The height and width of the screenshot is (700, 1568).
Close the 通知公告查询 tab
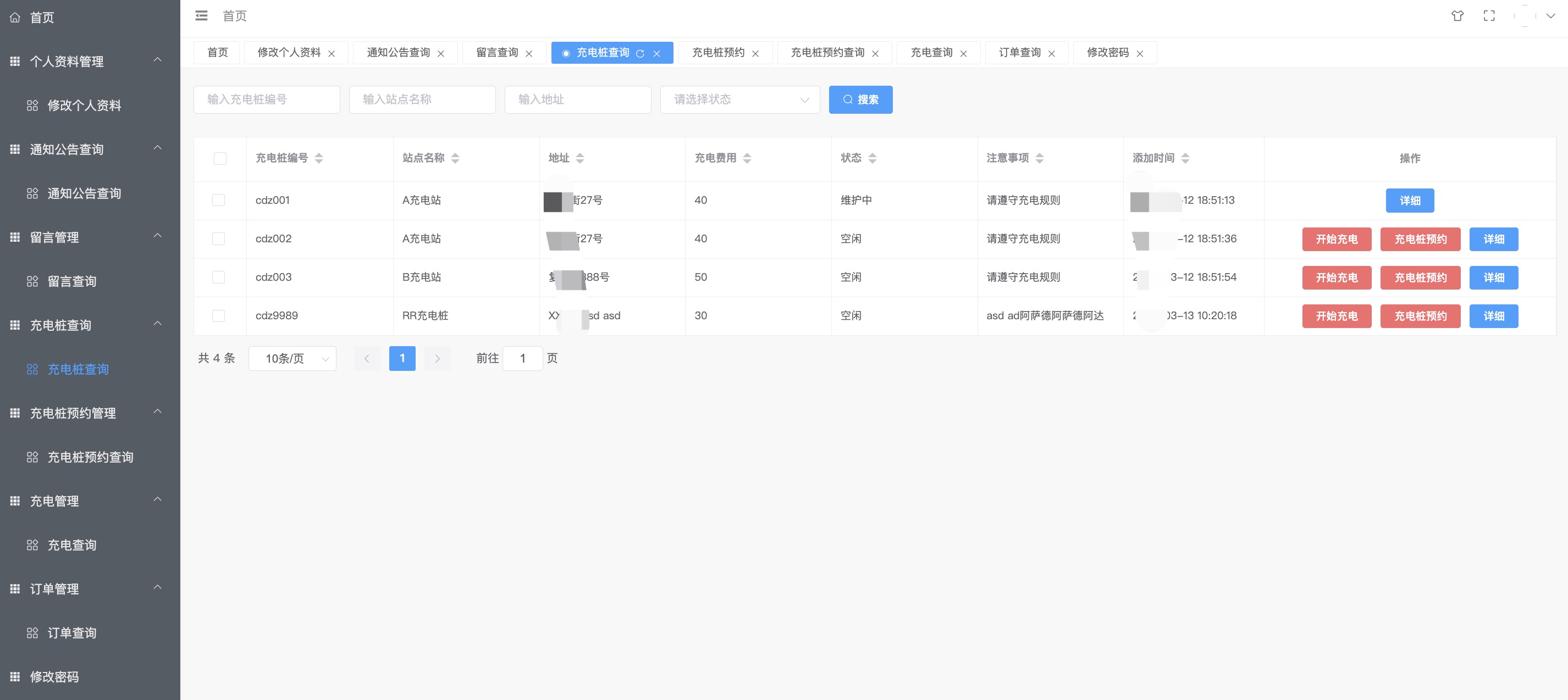tap(441, 53)
